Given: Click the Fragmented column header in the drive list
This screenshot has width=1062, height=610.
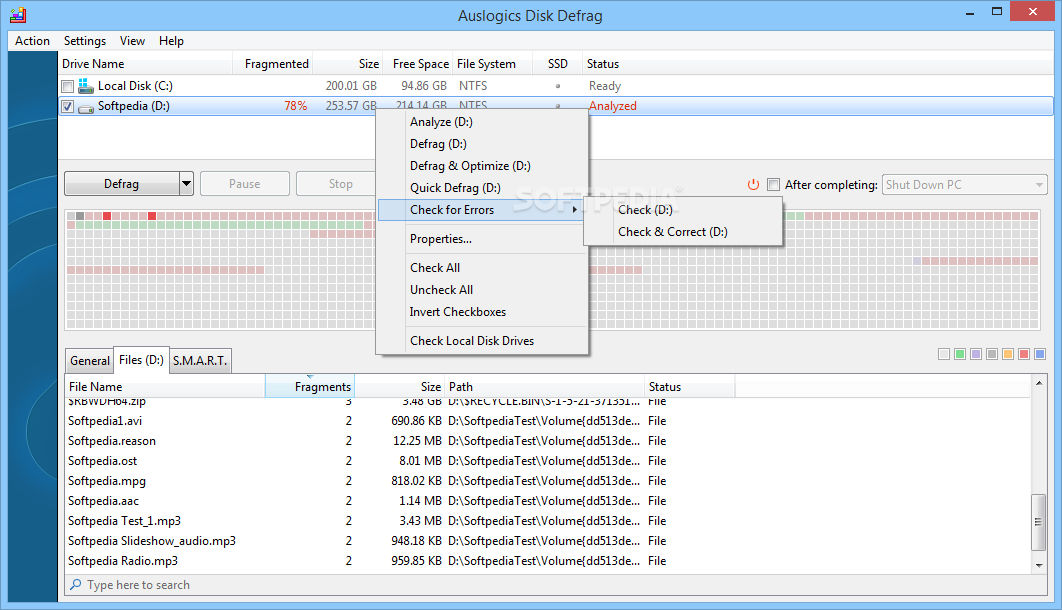Looking at the screenshot, I should coord(273,64).
